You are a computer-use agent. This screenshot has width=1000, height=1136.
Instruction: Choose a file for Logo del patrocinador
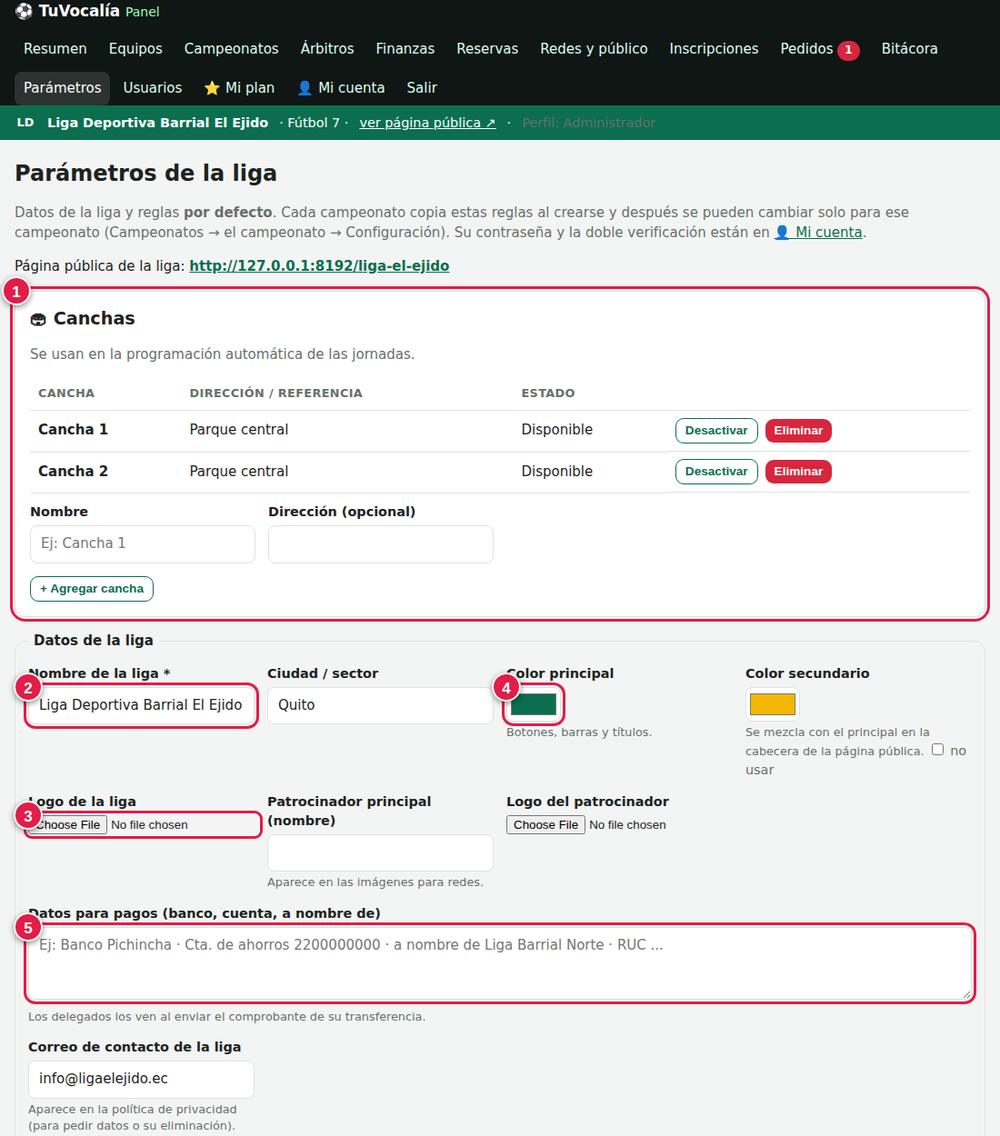[x=546, y=824]
